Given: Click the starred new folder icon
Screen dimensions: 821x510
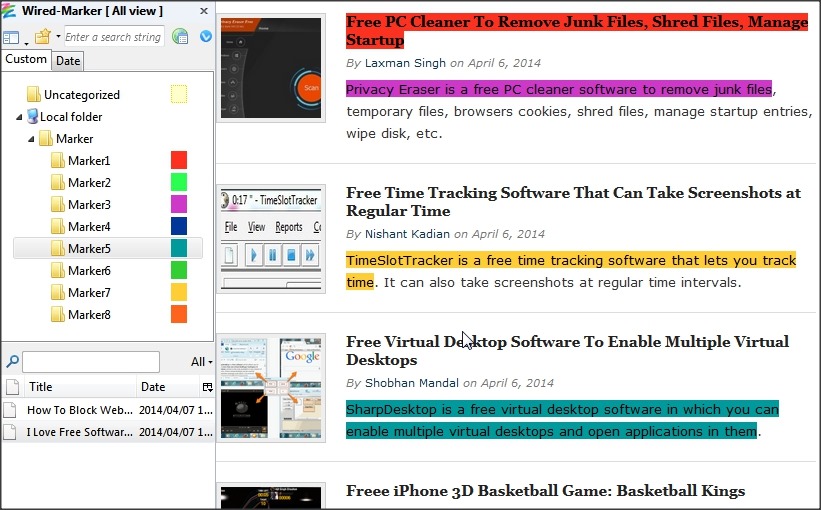Looking at the screenshot, I should click(42, 37).
